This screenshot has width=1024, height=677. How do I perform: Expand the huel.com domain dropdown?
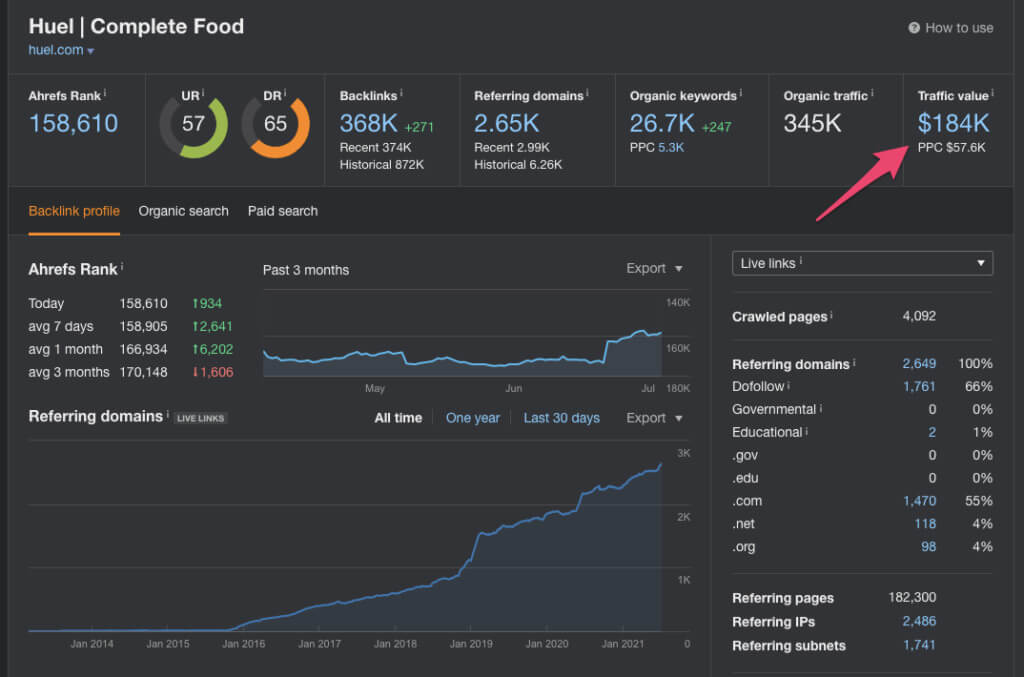point(91,51)
